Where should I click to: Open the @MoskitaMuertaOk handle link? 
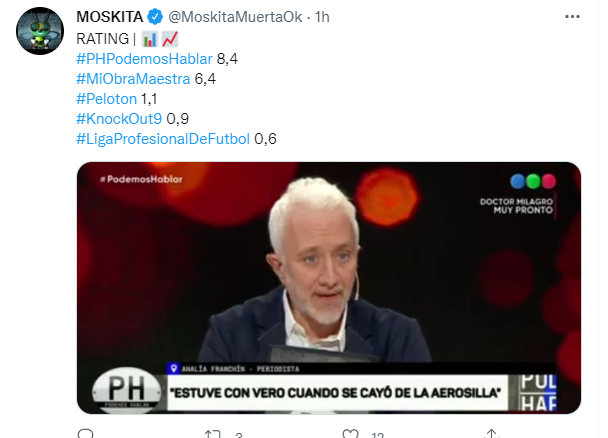(x=235, y=17)
